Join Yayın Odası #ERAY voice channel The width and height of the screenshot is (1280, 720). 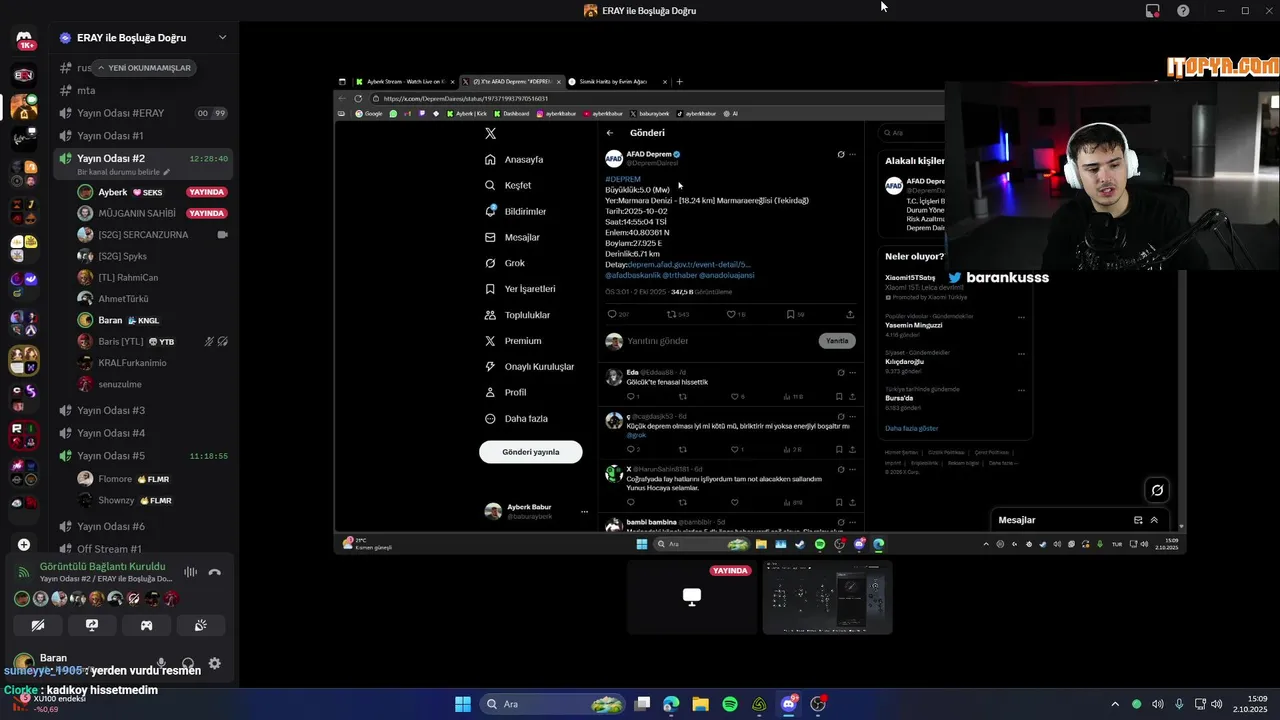click(143, 113)
